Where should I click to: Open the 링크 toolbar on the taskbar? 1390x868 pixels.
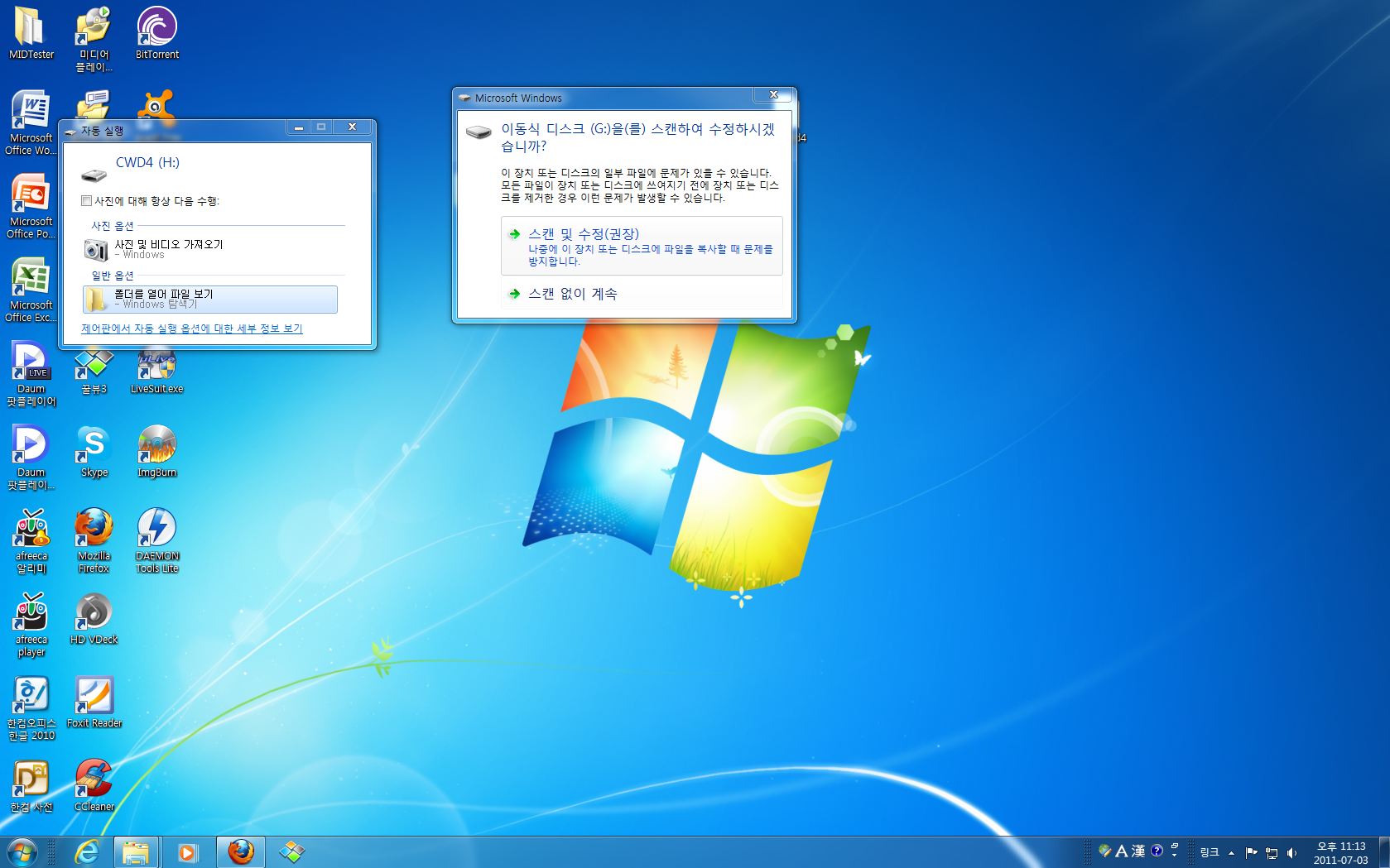click(x=1210, y=852)
